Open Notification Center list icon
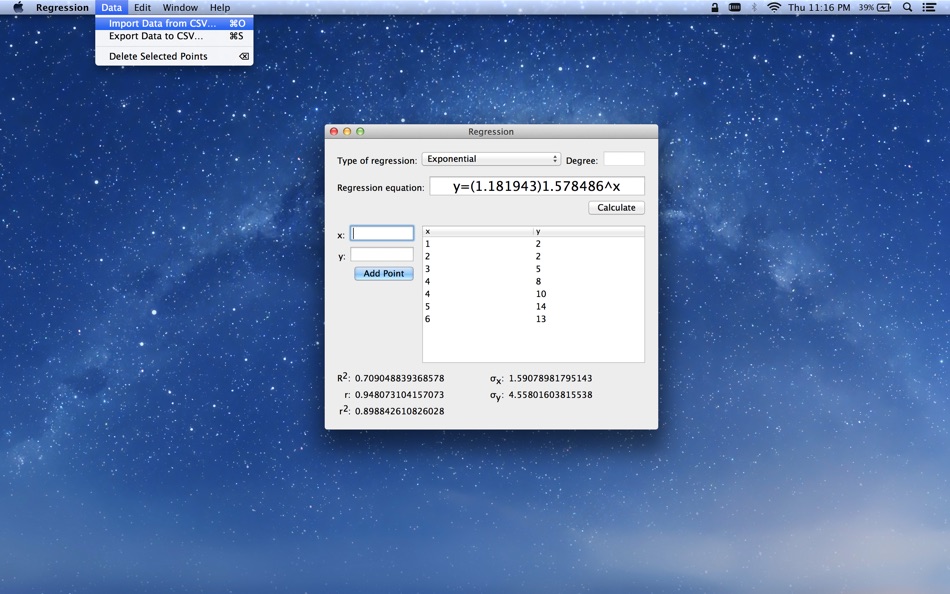950x594 pixels. (929, 7)
